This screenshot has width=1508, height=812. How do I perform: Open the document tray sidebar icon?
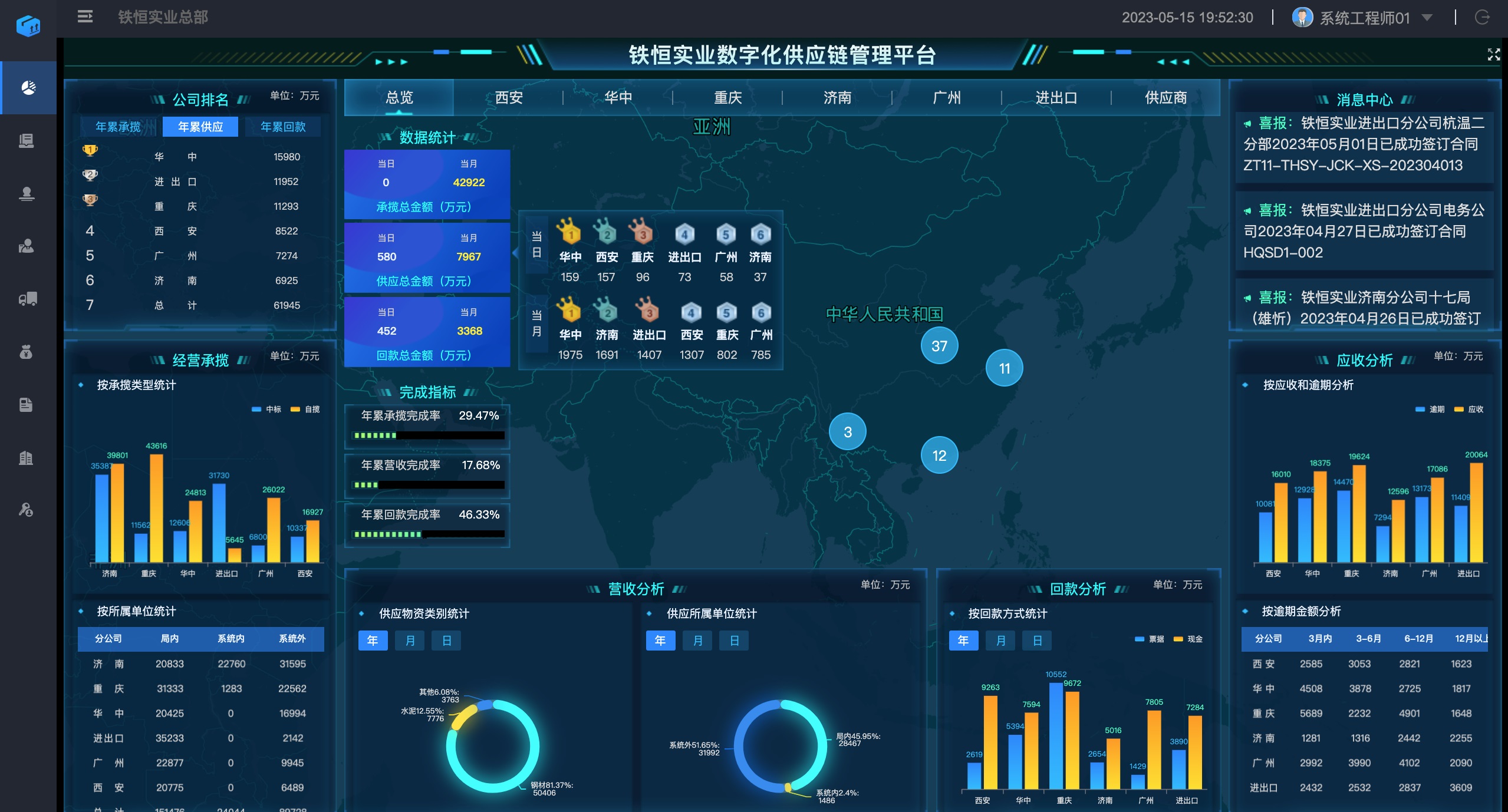point(27,140)
